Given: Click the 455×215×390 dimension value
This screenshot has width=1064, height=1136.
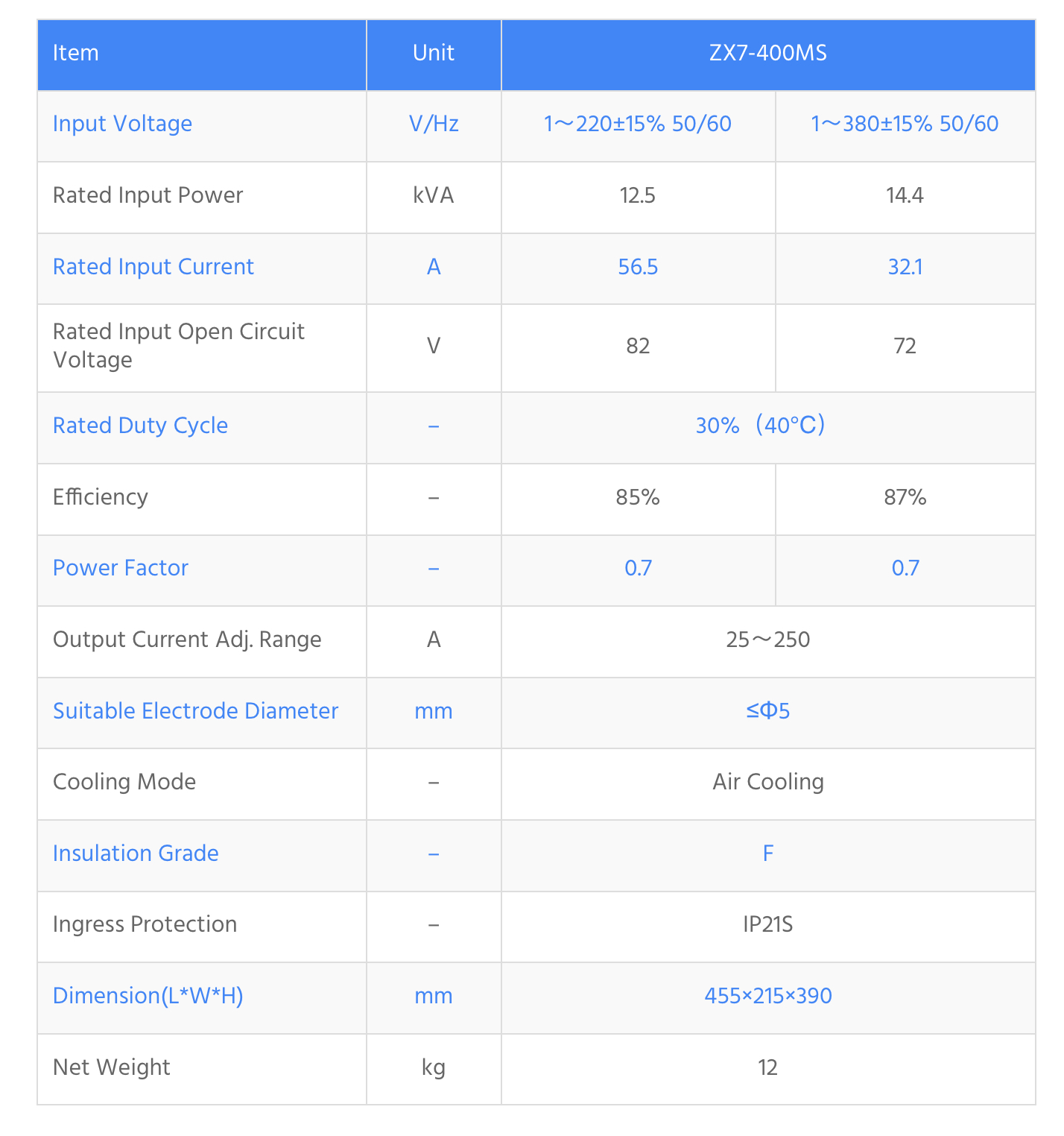Looking at the screenshot, I should [767, 997].
